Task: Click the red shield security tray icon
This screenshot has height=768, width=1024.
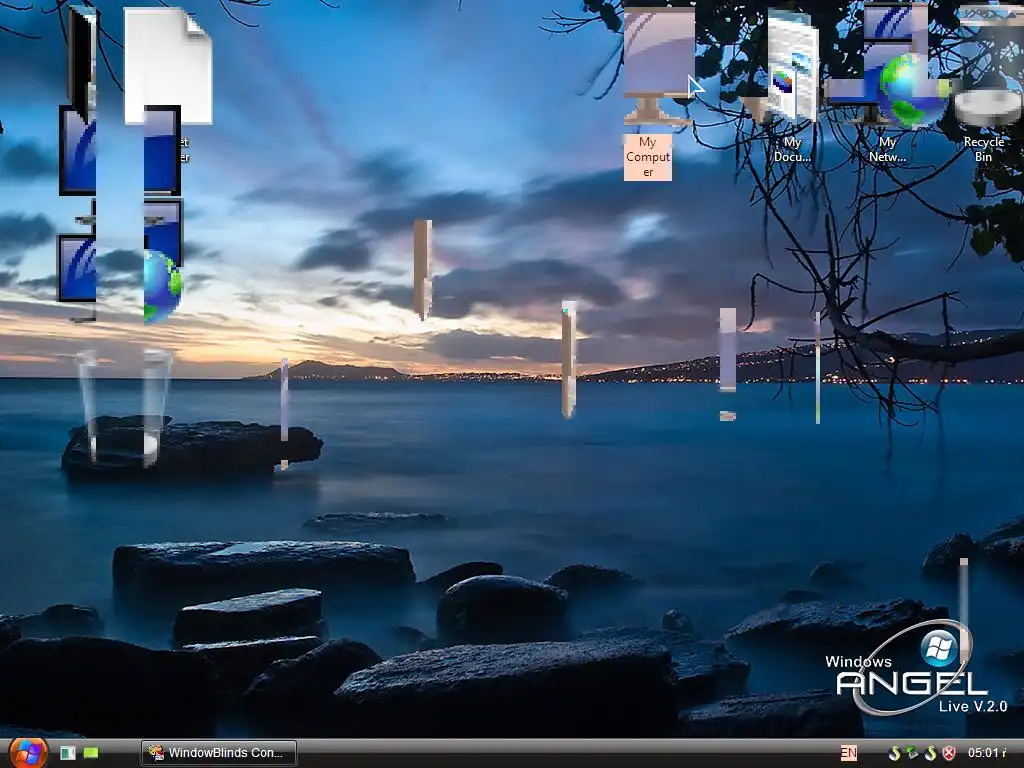Action: click(x=950, y=753)
